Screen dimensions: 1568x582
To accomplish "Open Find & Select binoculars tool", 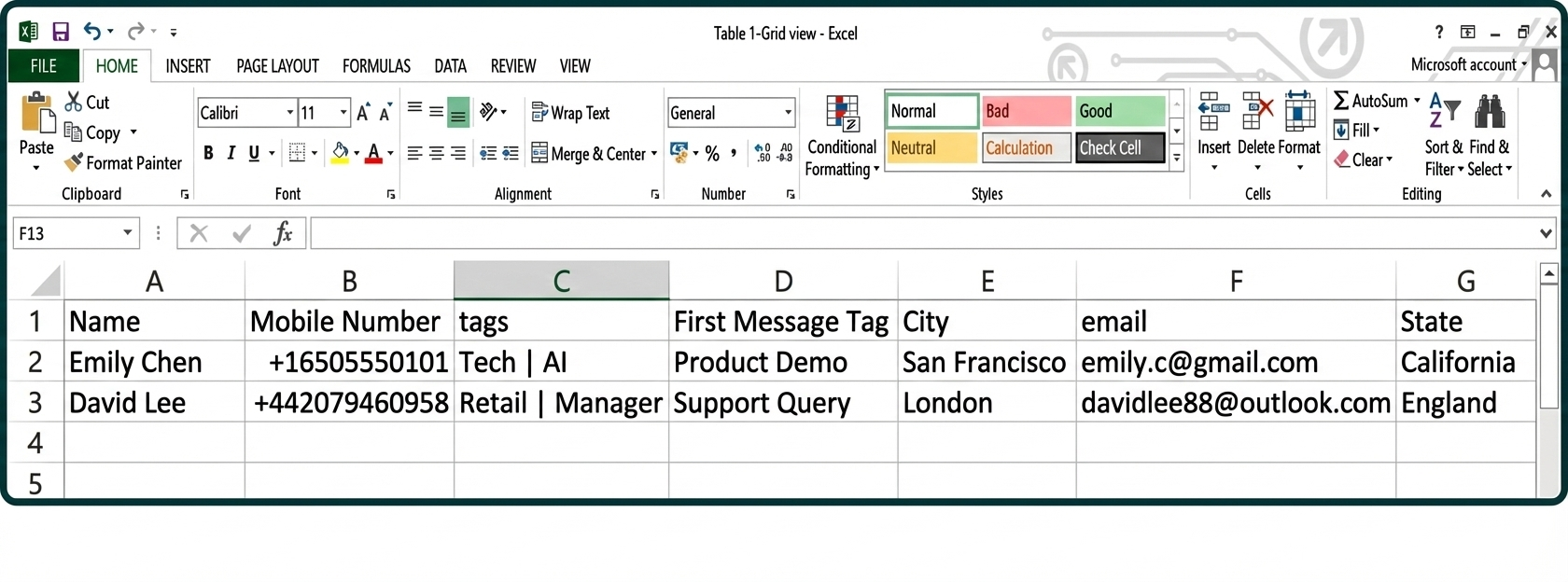I will tap(1489, 114).
